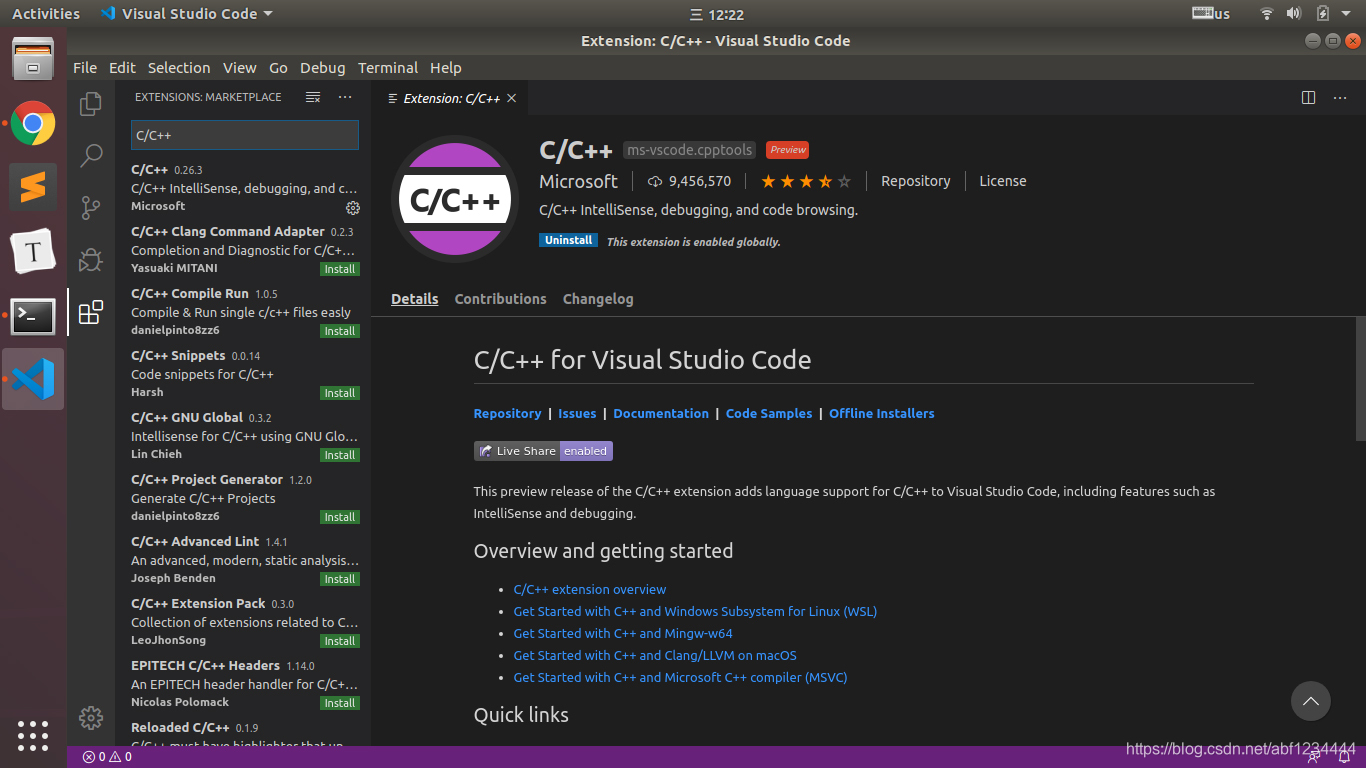Open the Search view in activity bar
This screenshot has width=1366, height=768.
pos(91,155)
